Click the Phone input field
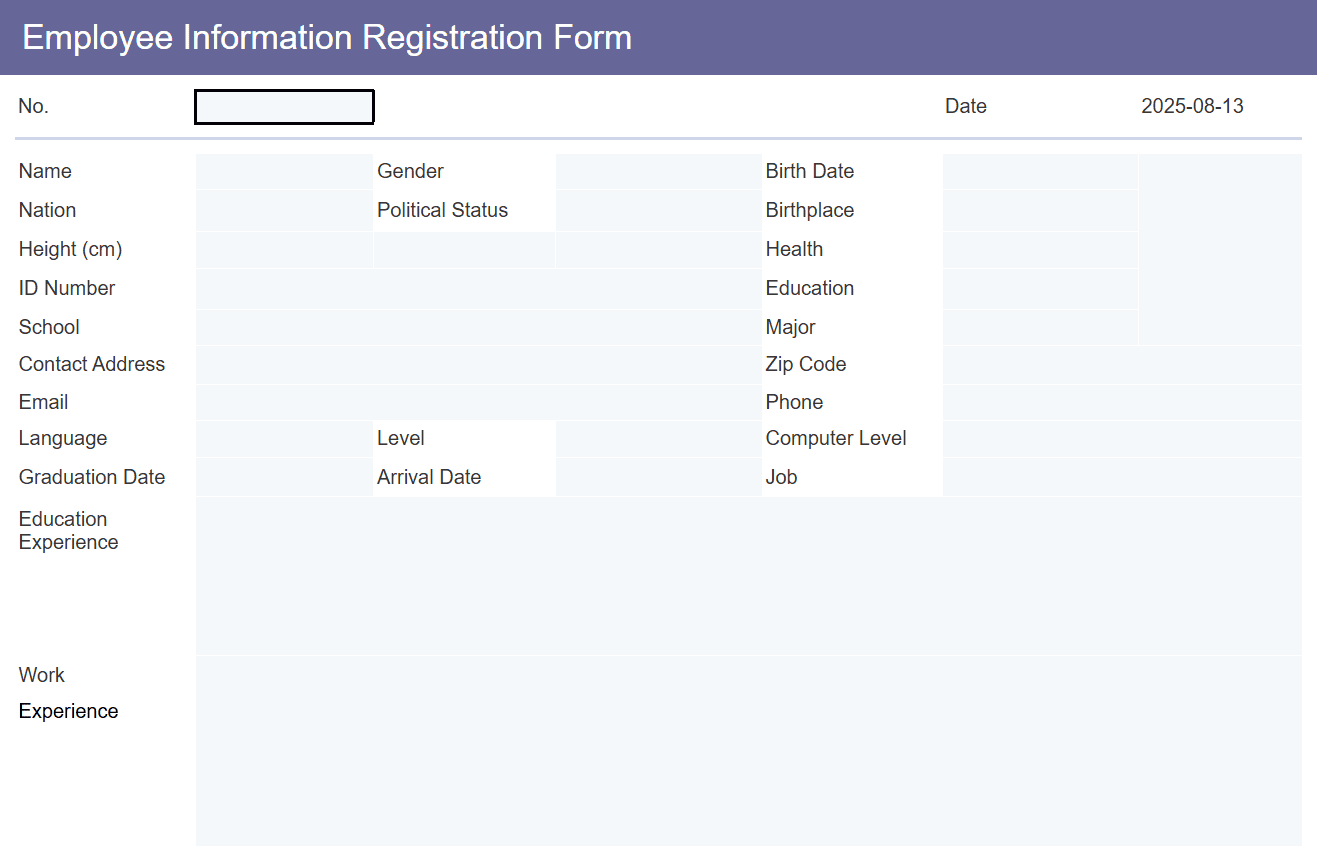 point(1122,402)
